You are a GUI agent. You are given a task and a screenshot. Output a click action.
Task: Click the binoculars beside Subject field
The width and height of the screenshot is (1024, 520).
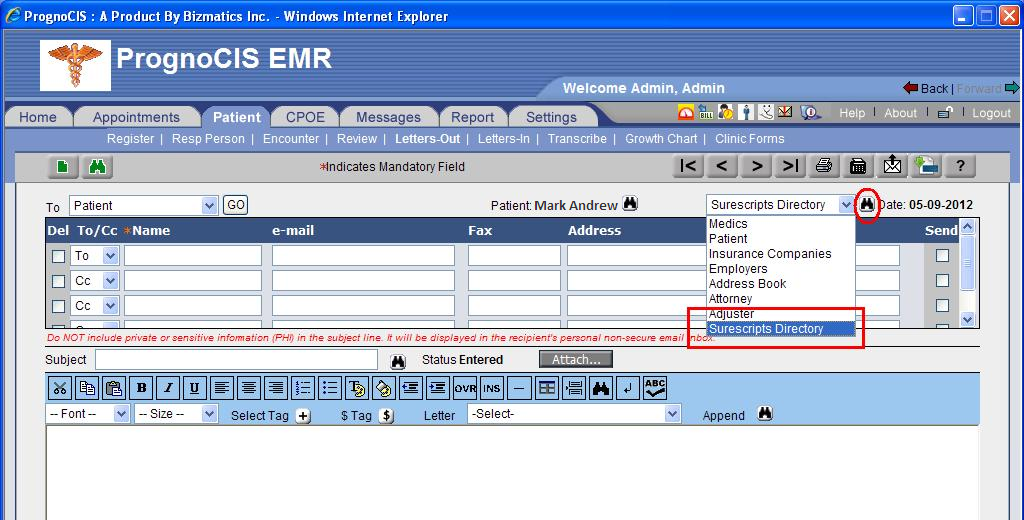point(398,361)
